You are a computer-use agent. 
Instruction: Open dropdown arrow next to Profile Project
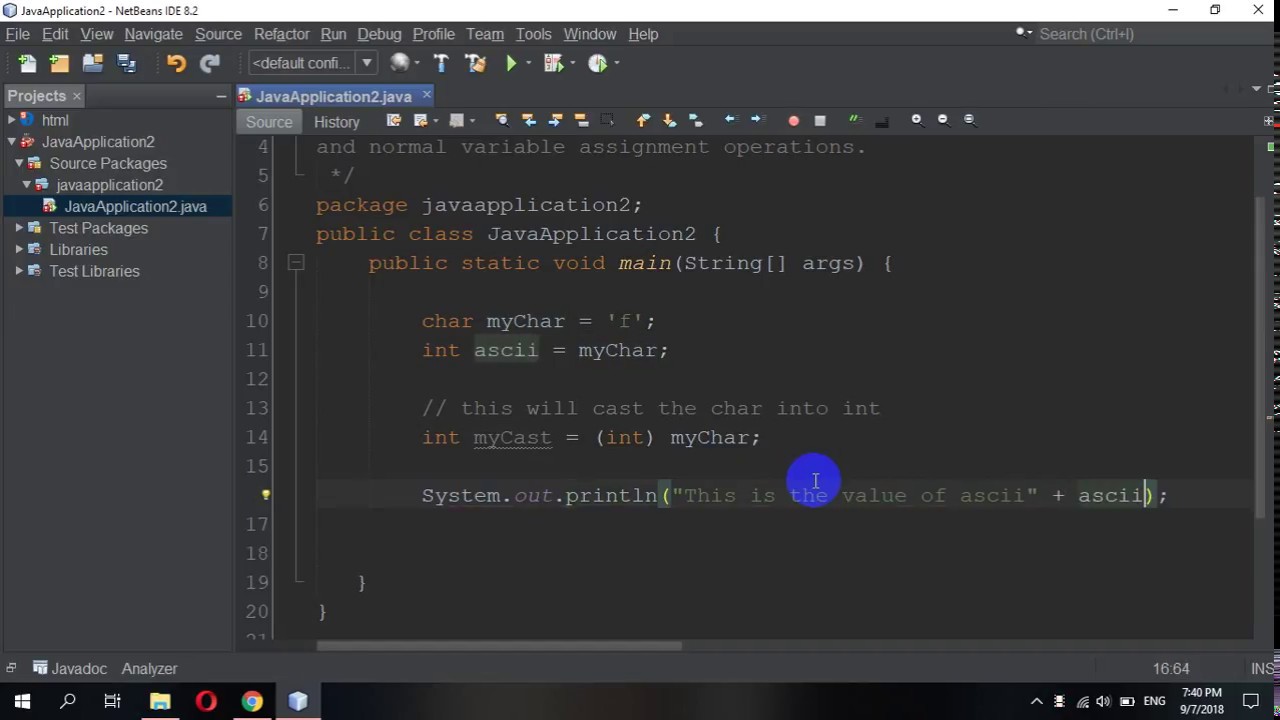click(x=617, y=63)
